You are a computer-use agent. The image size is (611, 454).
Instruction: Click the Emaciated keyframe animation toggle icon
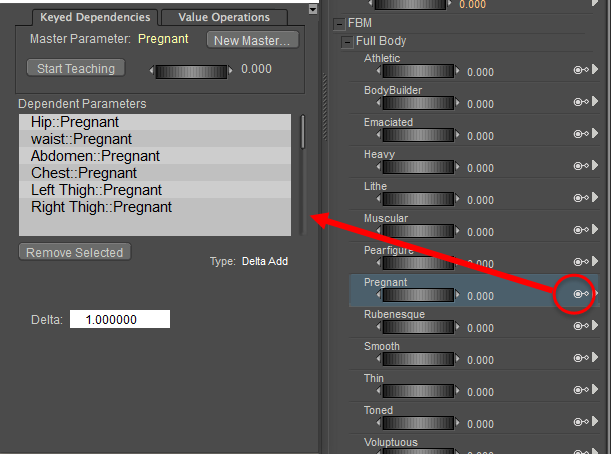click(x=581, y=134)
